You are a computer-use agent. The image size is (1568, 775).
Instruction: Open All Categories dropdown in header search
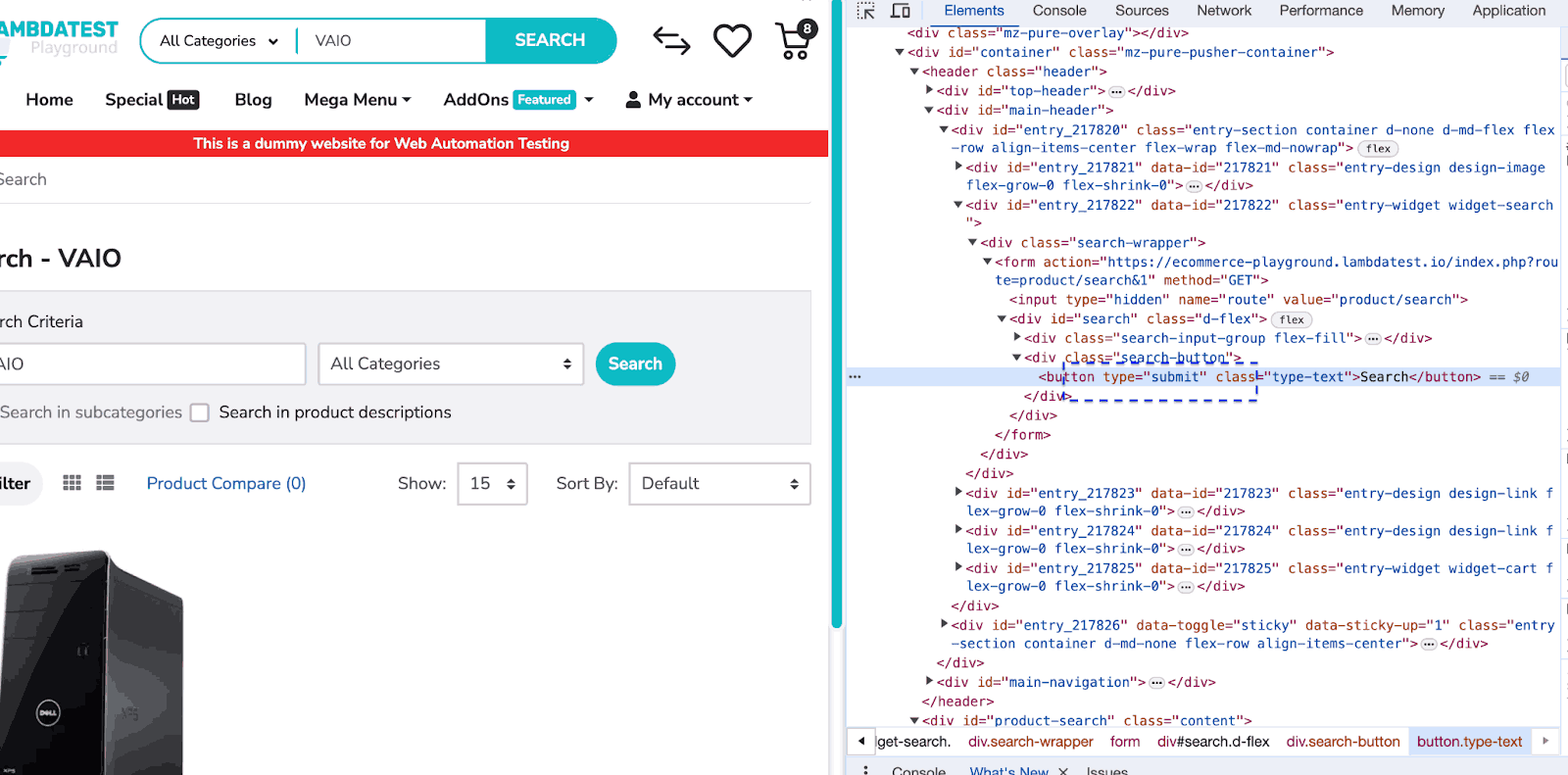point(219,41)
